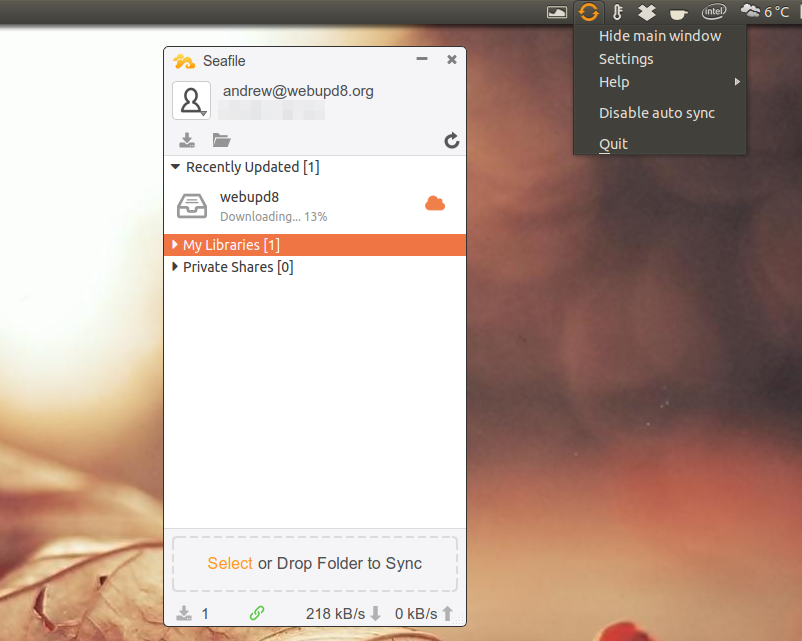Click the download tasks icon in status bar
Screen dimensions: 802x641
[184, 613]
